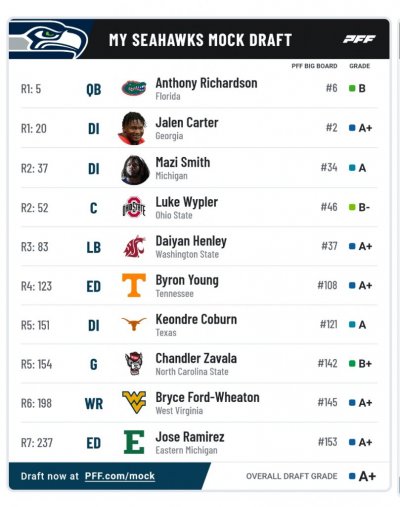This screenshot has height=507, width=400.
Task: Click Daiyan Henley's player name
Action: point(191,241)
